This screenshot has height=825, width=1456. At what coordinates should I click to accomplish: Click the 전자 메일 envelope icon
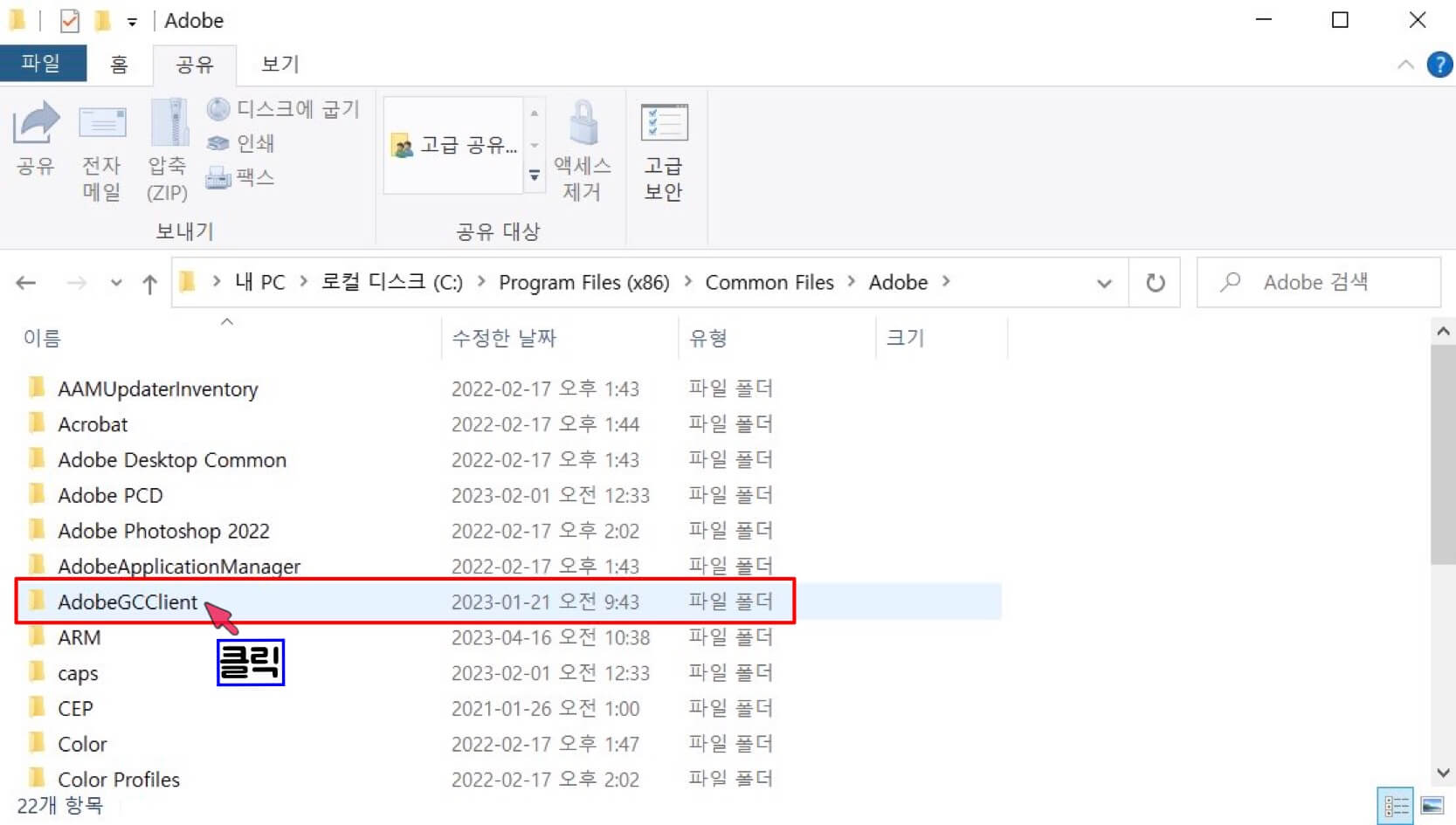[102, 124]
